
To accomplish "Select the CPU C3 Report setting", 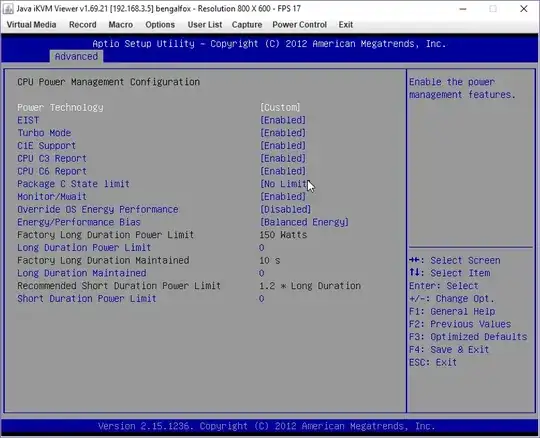I will click(52, 158).
